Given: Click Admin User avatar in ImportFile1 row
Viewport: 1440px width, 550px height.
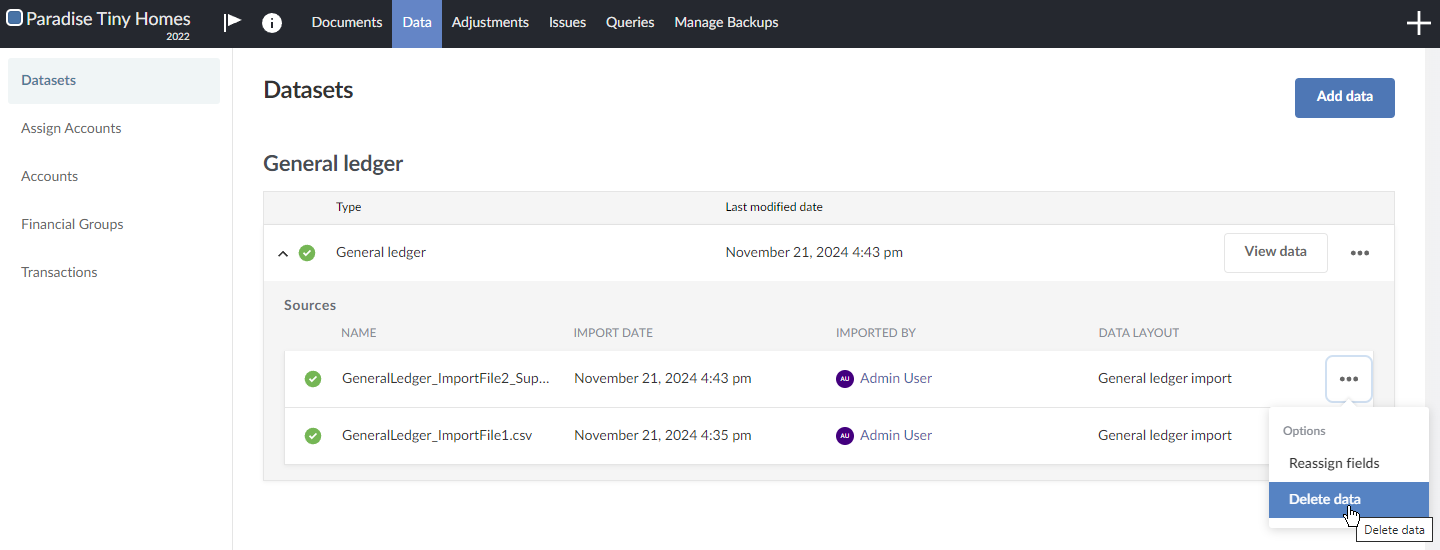Looking at the screenshot, I should (845, 436).
